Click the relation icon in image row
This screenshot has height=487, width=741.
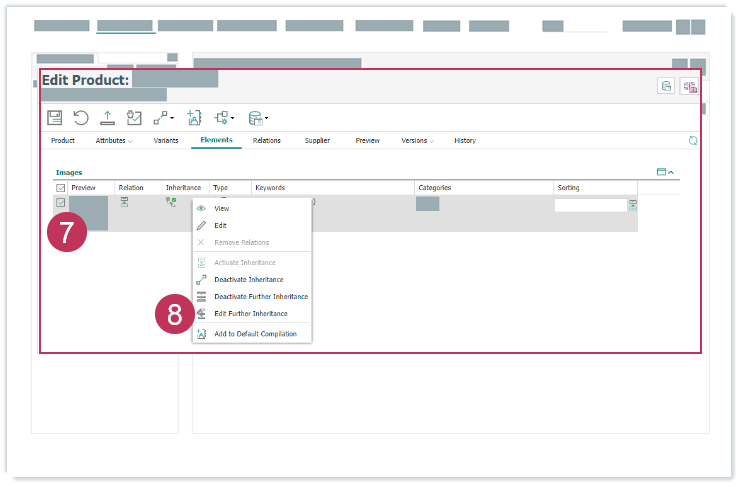pos(125,203)
